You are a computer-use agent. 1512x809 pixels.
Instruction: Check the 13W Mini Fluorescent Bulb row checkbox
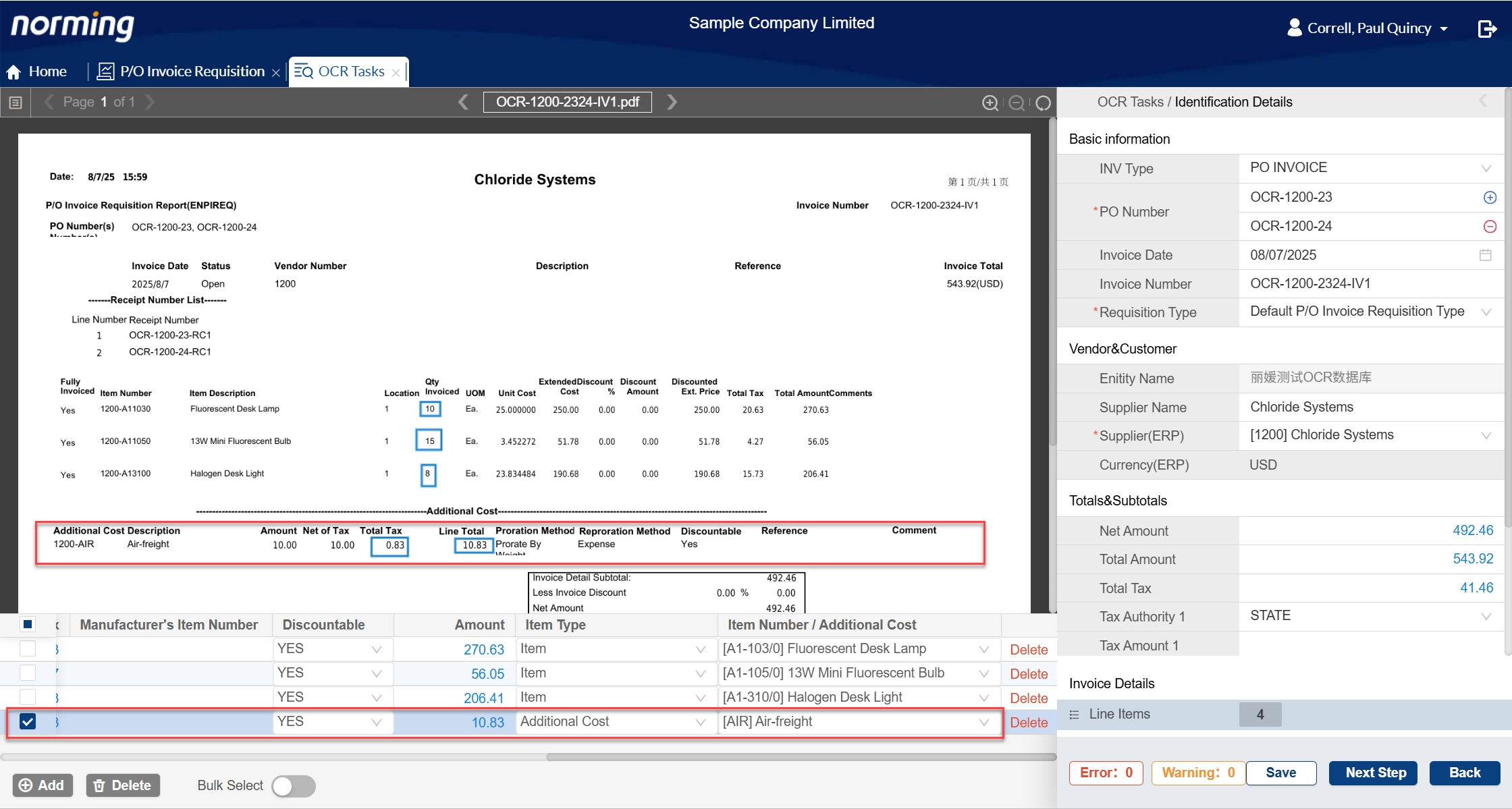[28, 673]
